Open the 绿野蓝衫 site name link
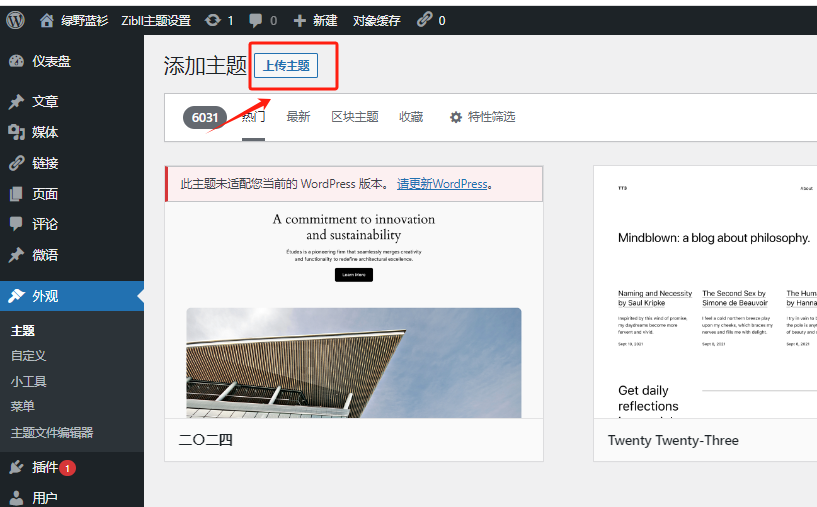Image resolution: width=817 pixels, height=507 pixels. tap(84, 20)
